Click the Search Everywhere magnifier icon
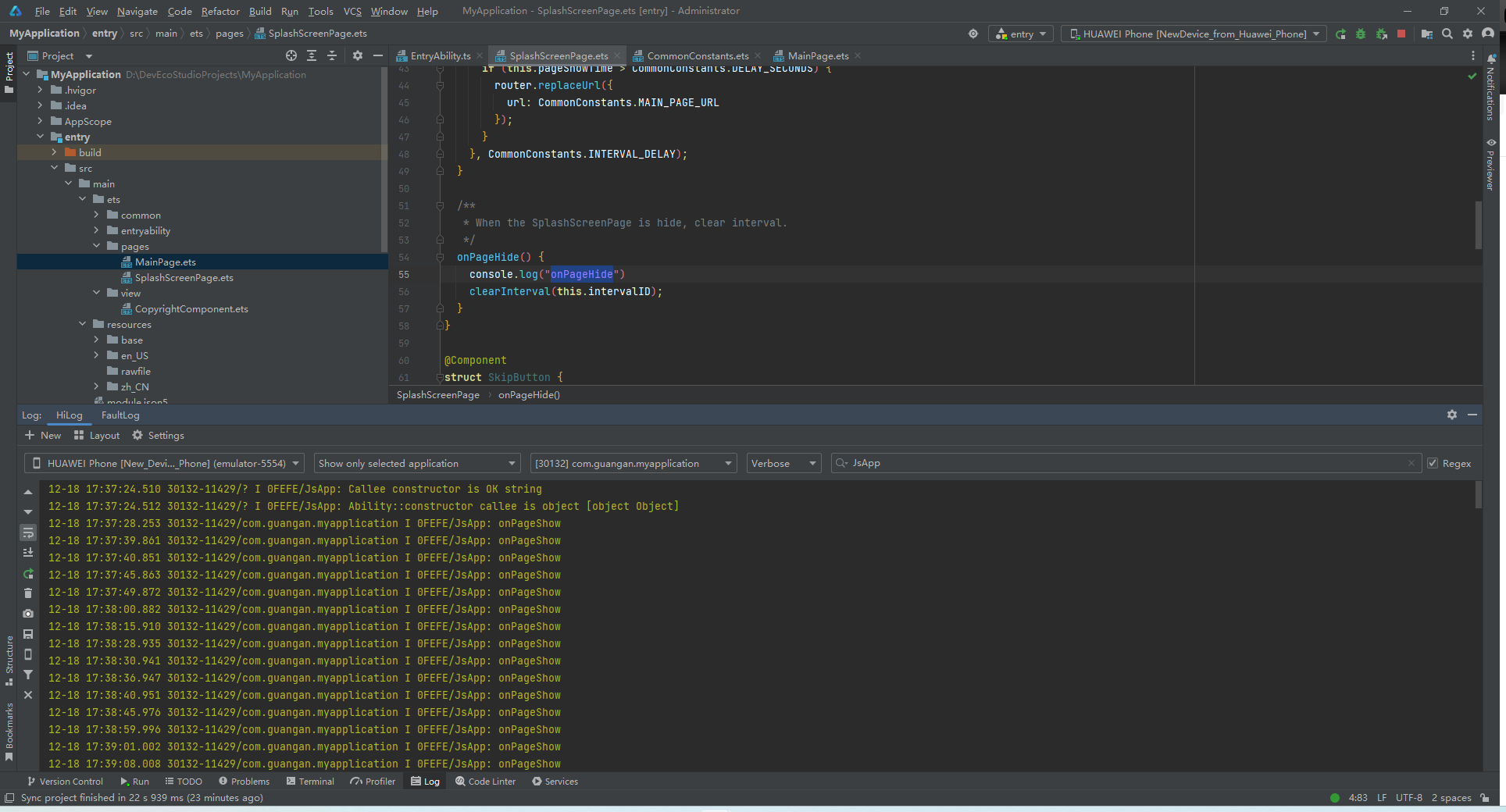This screenshot has height=812, width=1506. pos(1447,34)
